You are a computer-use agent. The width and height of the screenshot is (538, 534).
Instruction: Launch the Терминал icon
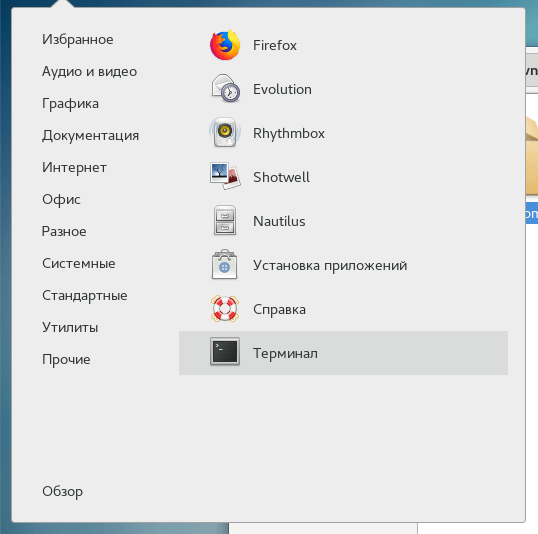pyautogui.click(x=225, y=352)
